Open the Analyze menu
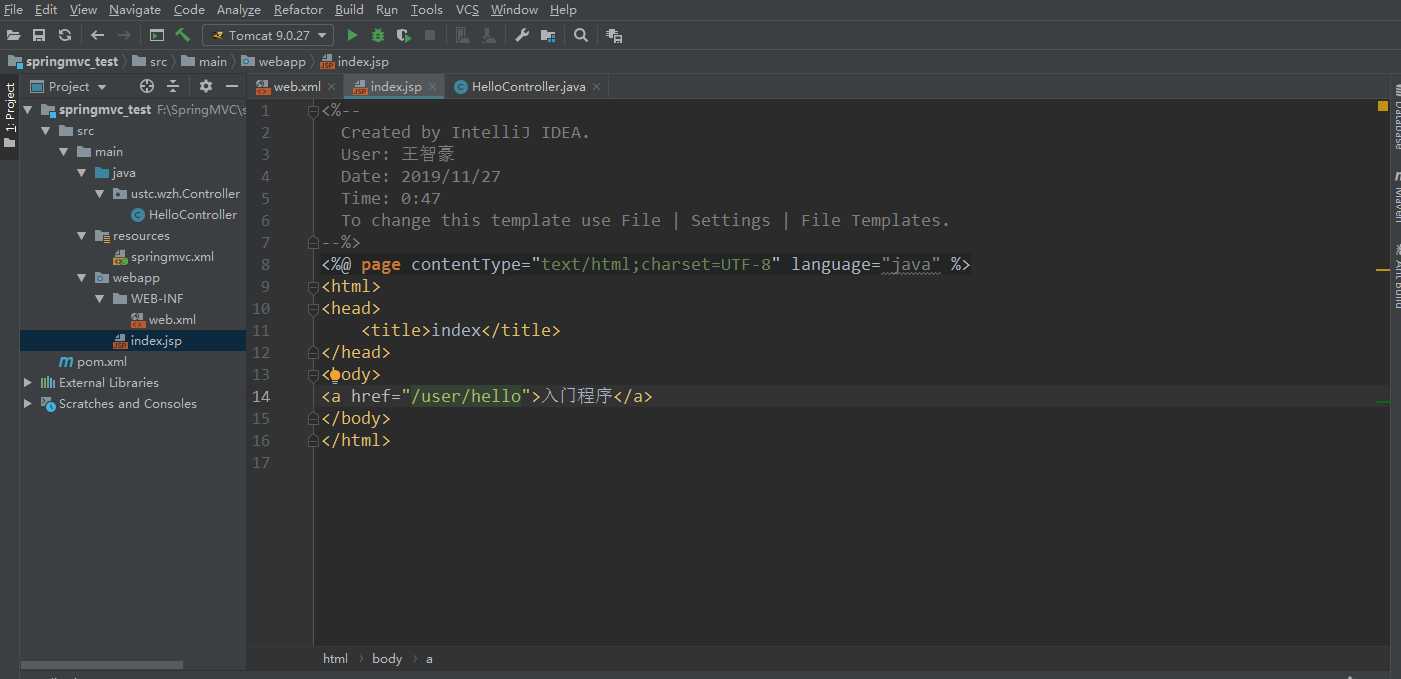Image resolution: width=1401 pixels, height=679 pixels. [x=239, y=9]
